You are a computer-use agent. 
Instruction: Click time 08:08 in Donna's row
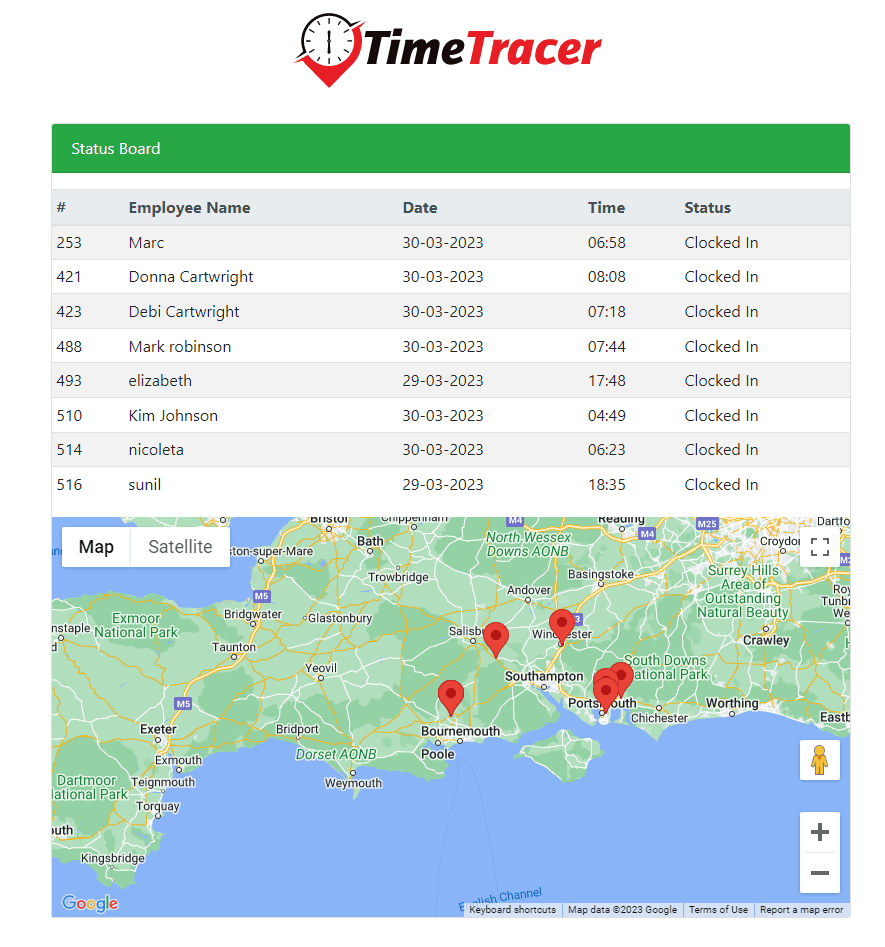tap(607, 277)
